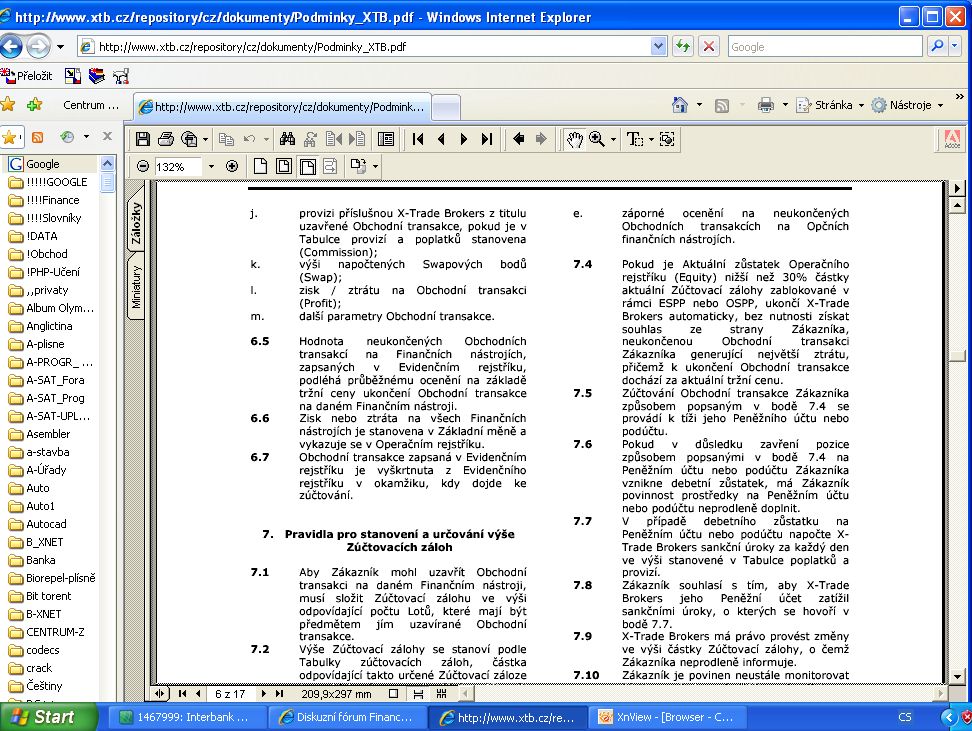Click the PDF toolbar print icon

point(166,139)
